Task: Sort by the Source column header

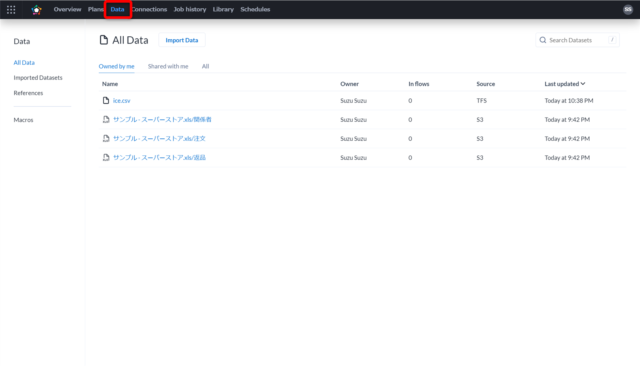Action: tap(486, 84)
